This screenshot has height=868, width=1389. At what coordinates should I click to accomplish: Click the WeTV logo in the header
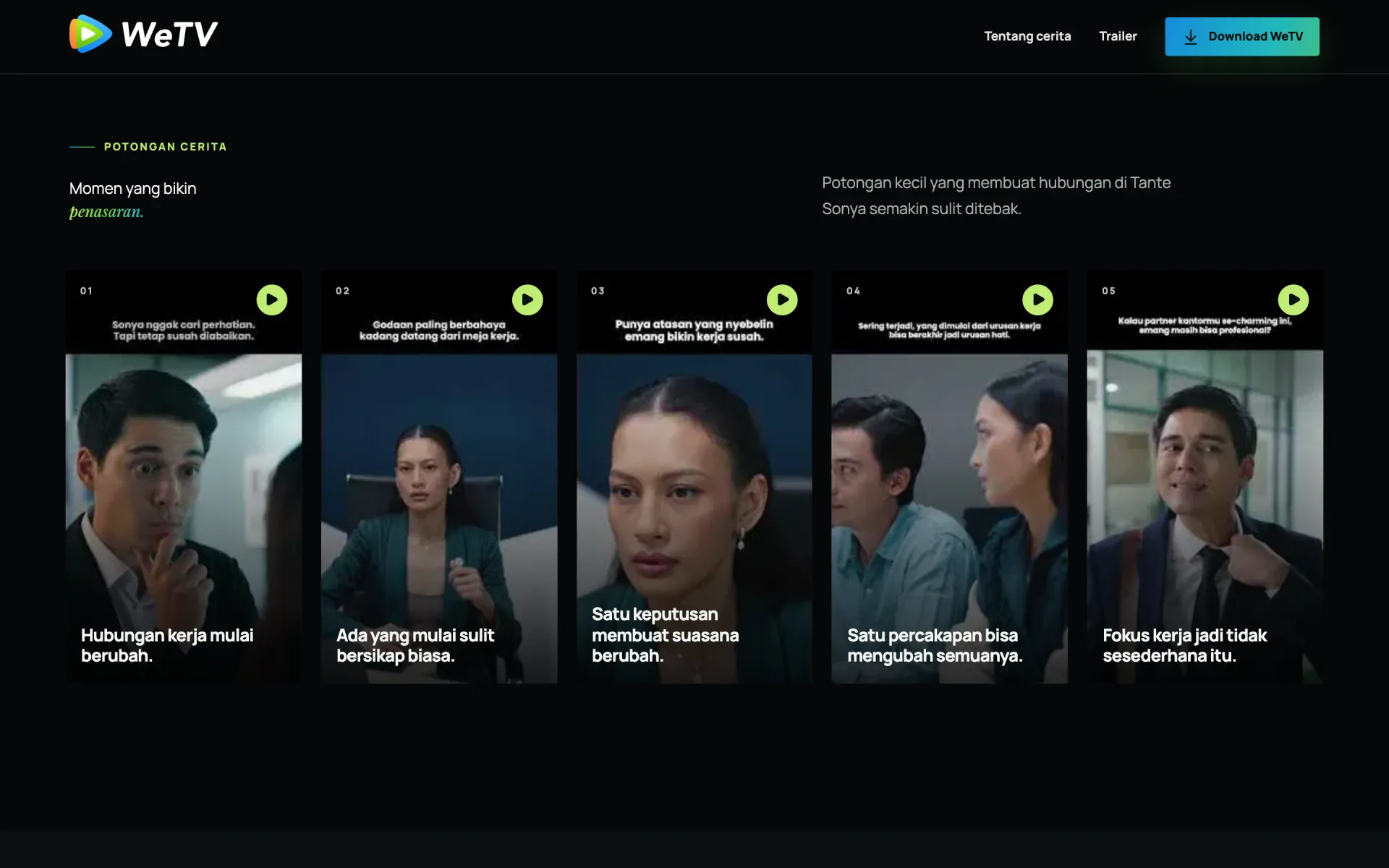(x=143, y=34)
